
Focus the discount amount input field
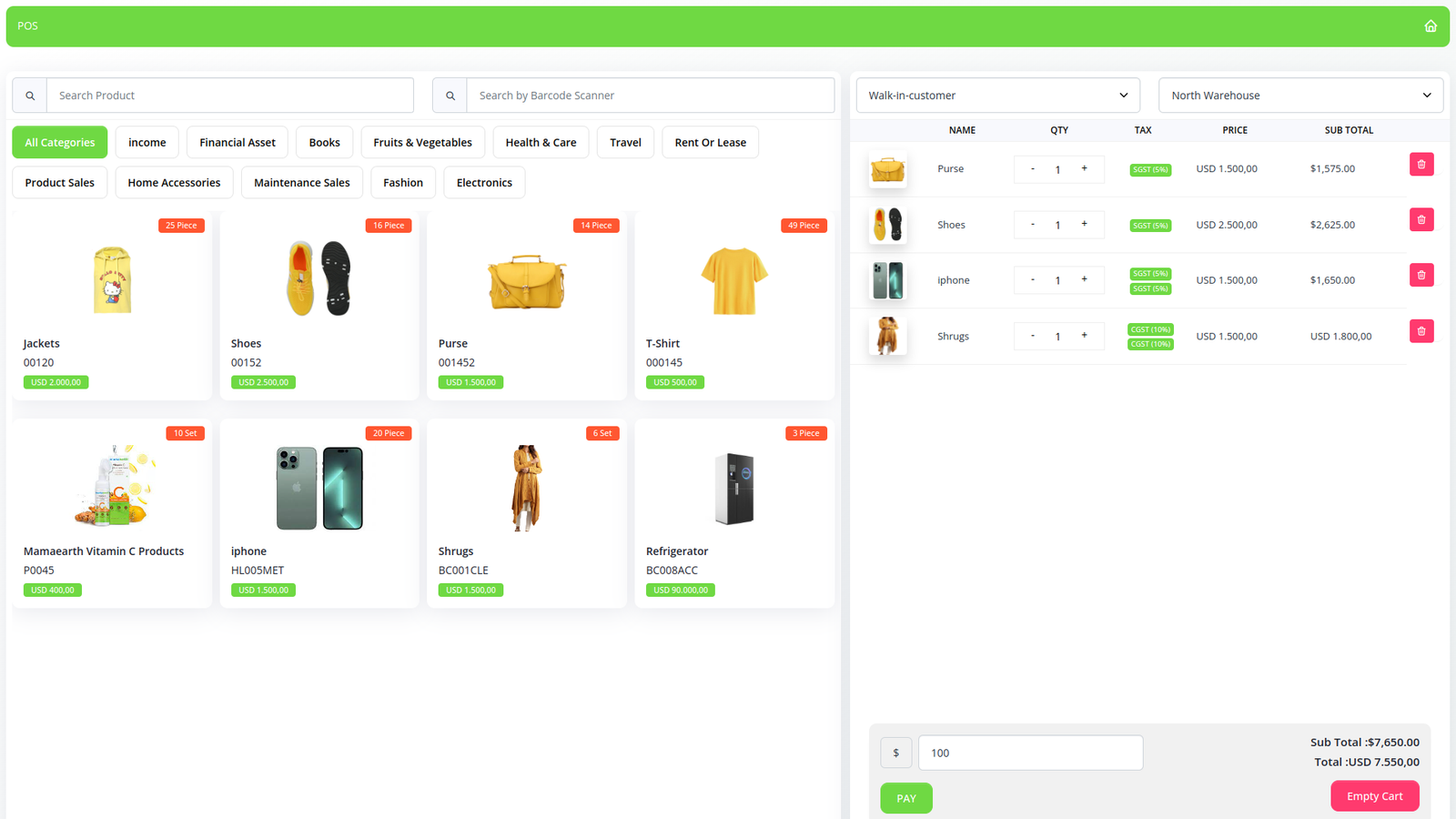(x=1030, y=753)
